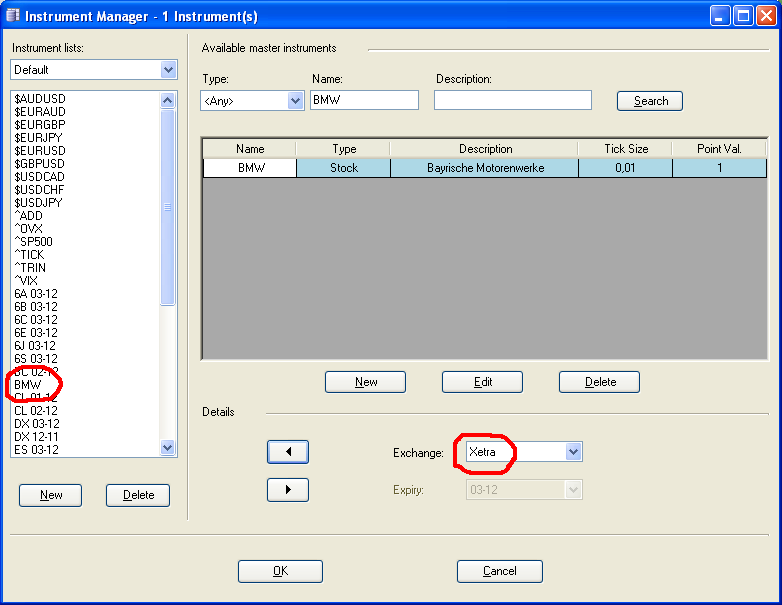The height and width of the screenshot is (605, 782).
Task: Select 6C 03-12 in the instrument list
Action: (36, 320)
